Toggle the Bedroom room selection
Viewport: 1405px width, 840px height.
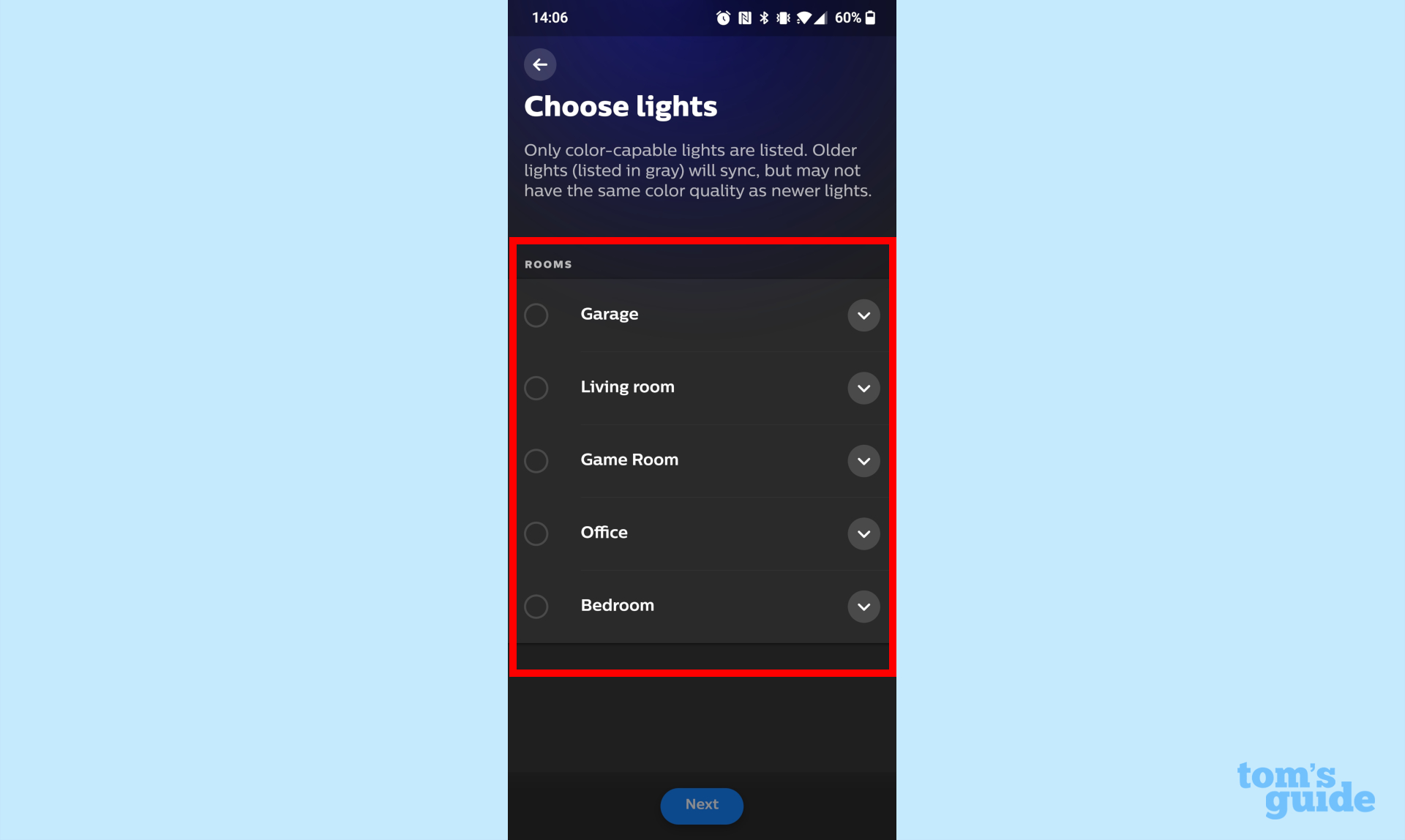pos(537,606)
